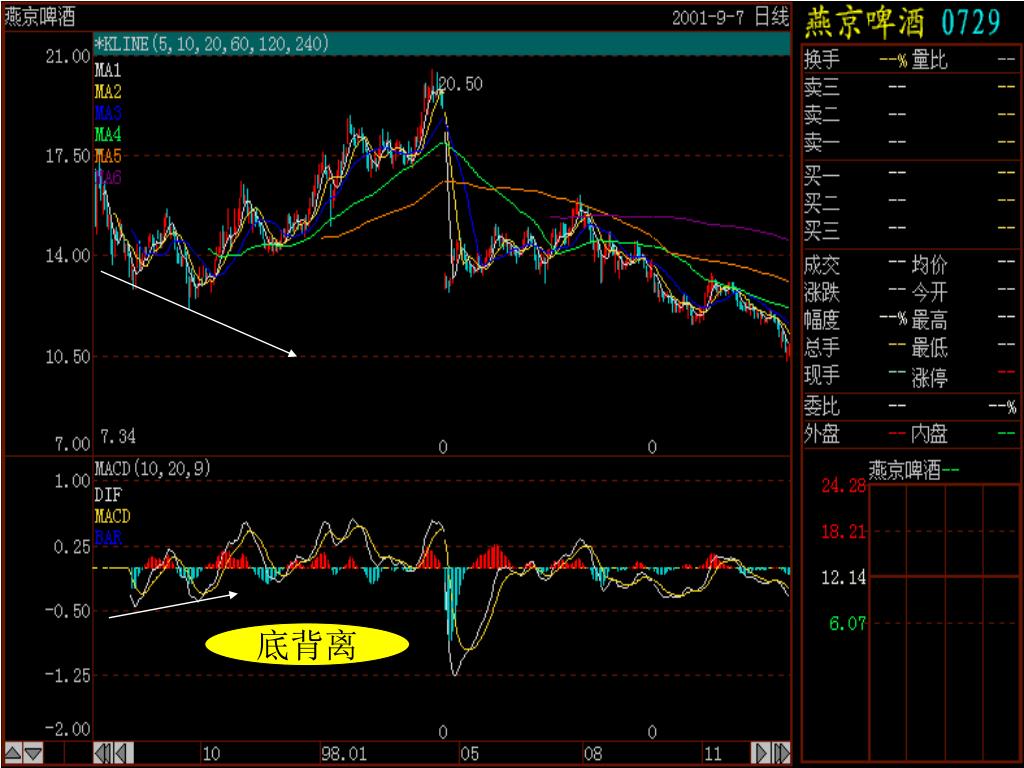This screenshot has width=1024, height=768.
Task: Select the MA2 legend label
Action: tap(108, 91)
